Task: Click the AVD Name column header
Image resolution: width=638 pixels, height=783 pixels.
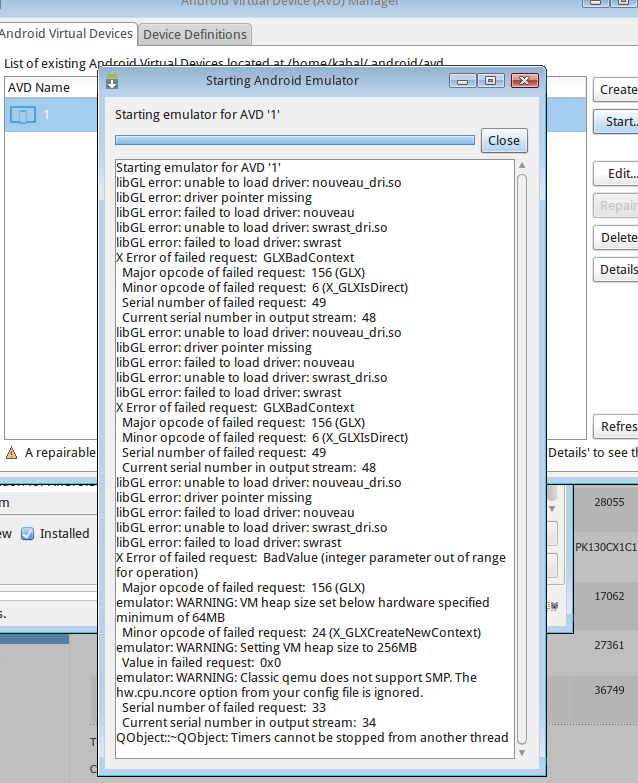Action: click(x=40, y=88)
